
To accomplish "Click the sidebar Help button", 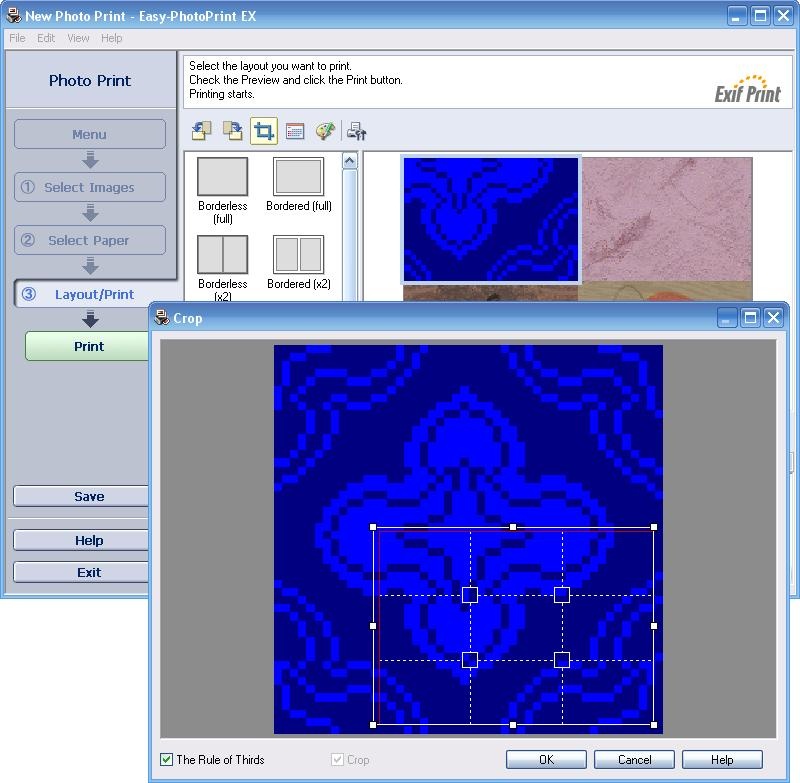I will [x=82, y=540].
